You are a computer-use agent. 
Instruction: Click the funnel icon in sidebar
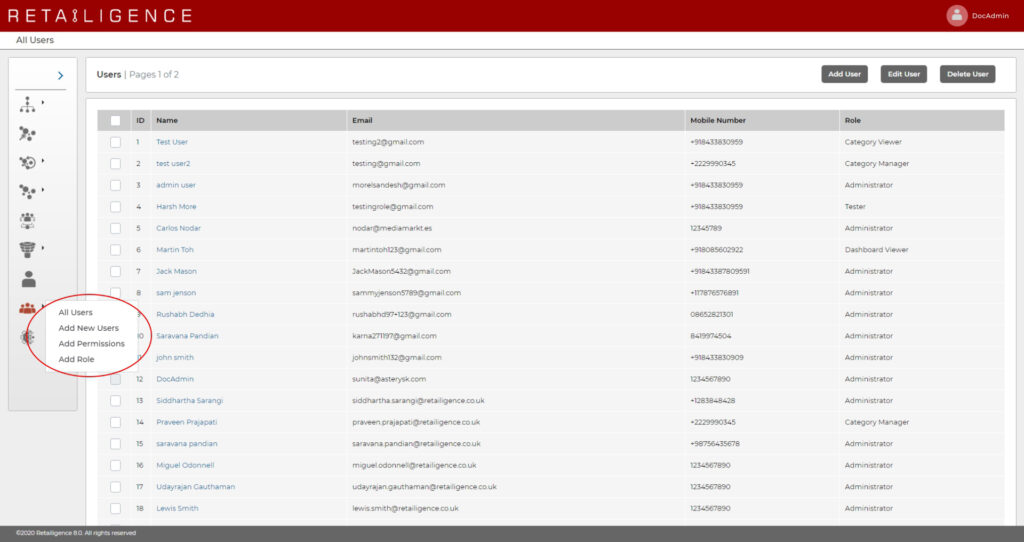click(x=27, y=249)
